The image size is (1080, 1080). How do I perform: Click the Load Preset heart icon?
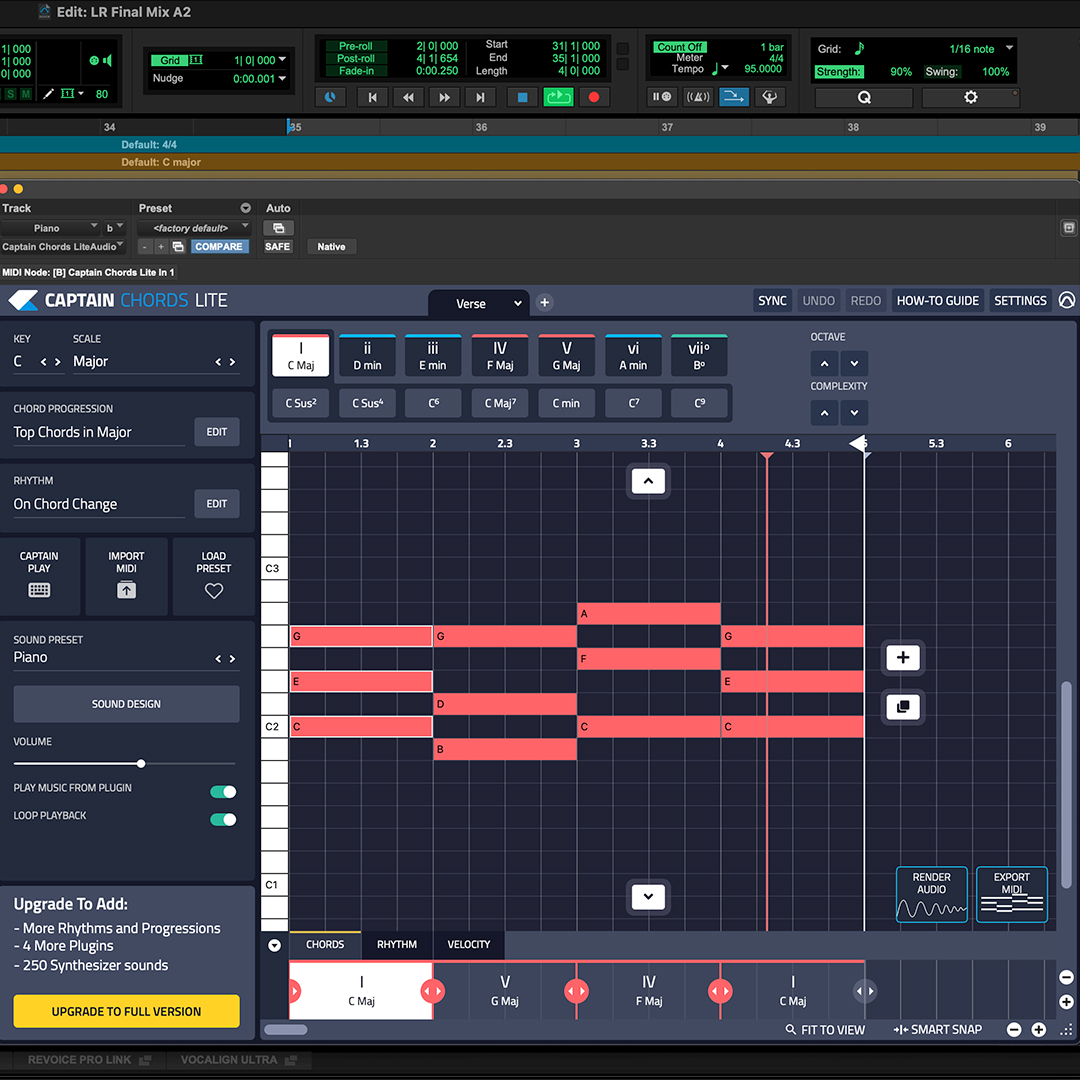(214, 591)
